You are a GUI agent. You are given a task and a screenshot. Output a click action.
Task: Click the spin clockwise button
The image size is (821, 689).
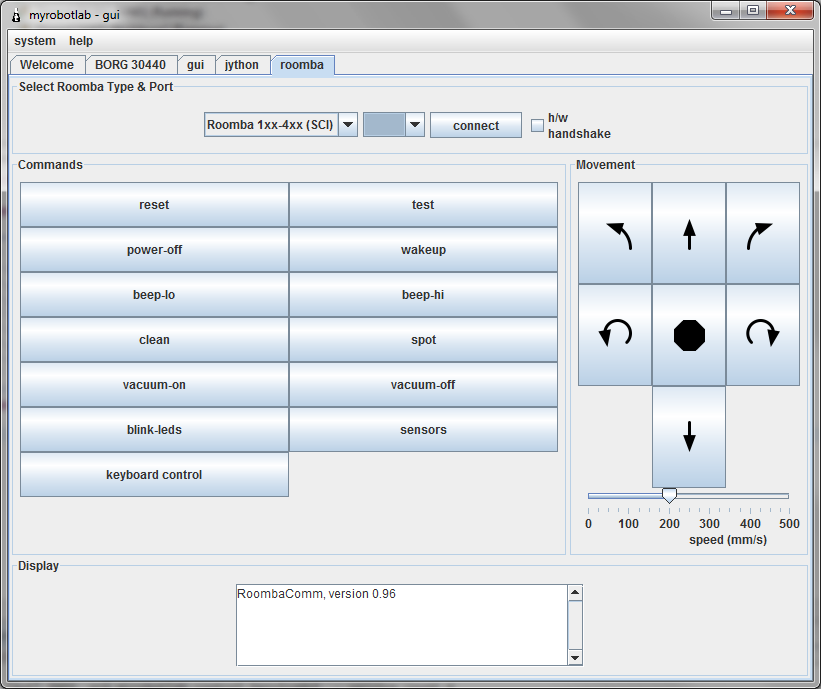point(763,335)
